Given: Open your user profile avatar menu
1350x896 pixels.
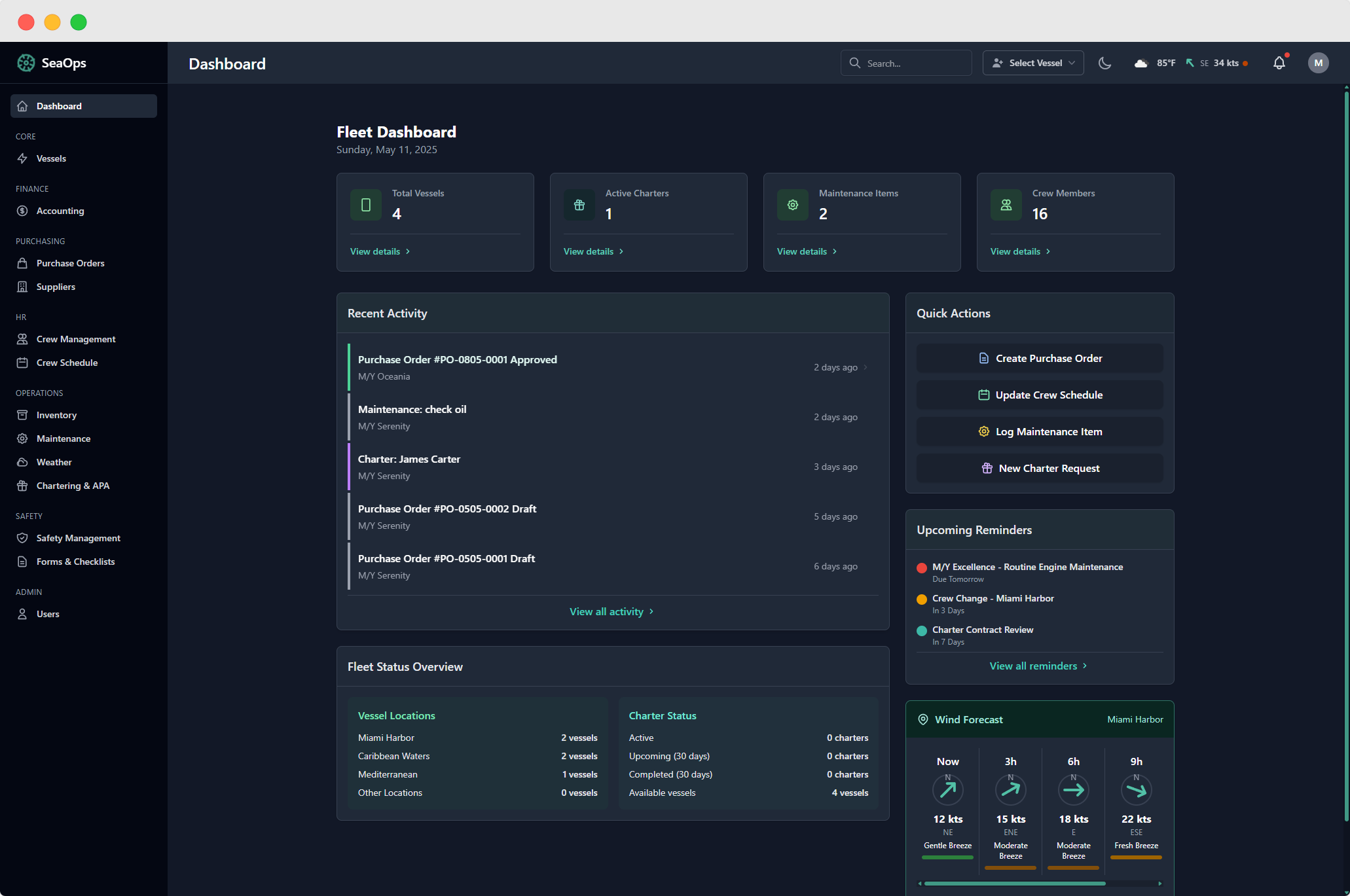Looking at the screenshot, I should (x=1318, y=63).
